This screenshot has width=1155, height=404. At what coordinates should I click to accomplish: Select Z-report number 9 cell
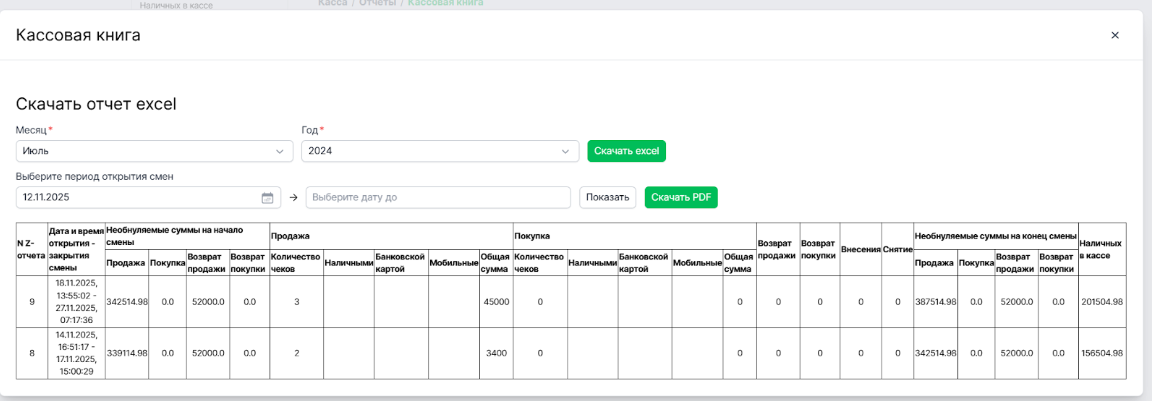tap(32, 302)
